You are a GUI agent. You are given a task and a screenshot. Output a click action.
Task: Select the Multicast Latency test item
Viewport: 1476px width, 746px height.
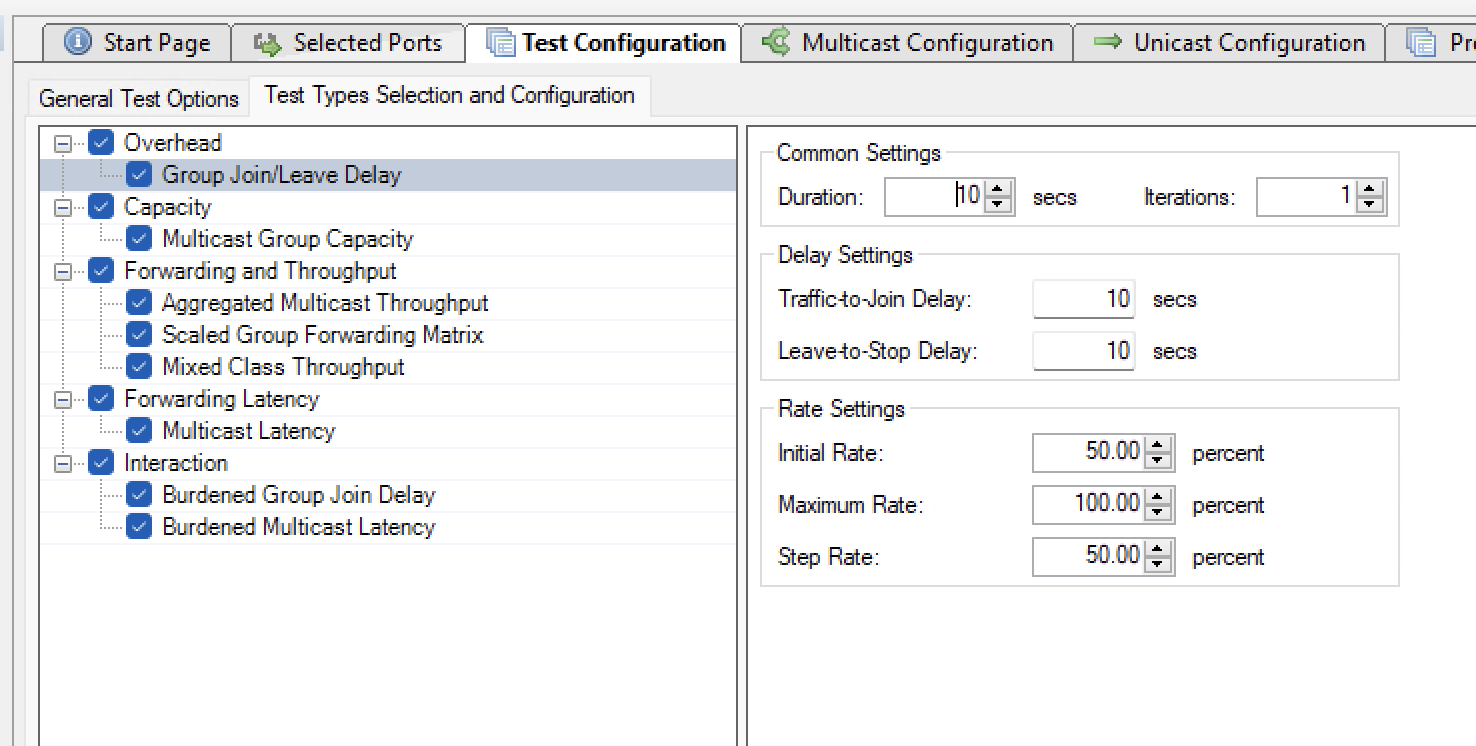(248, 431)
